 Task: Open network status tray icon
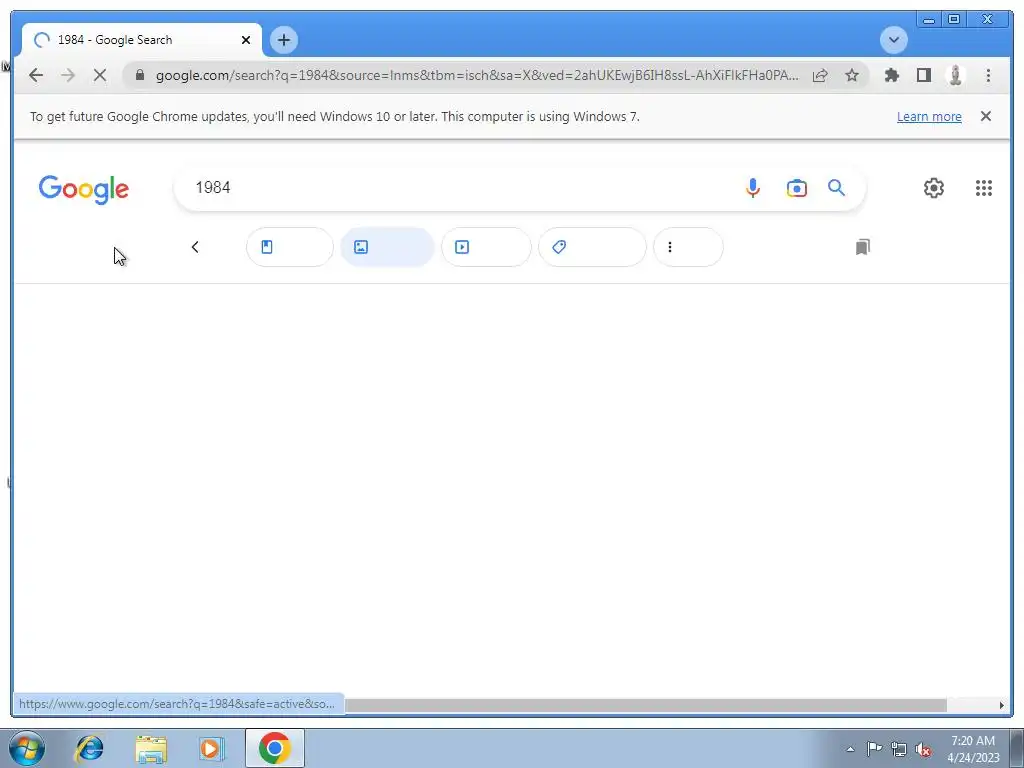tap(899, 749)
